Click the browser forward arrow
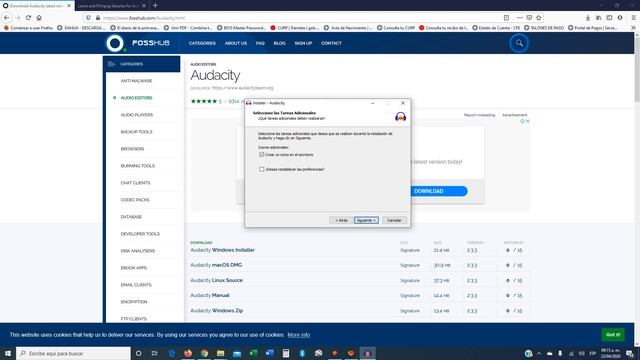 (x=18, y=18)
